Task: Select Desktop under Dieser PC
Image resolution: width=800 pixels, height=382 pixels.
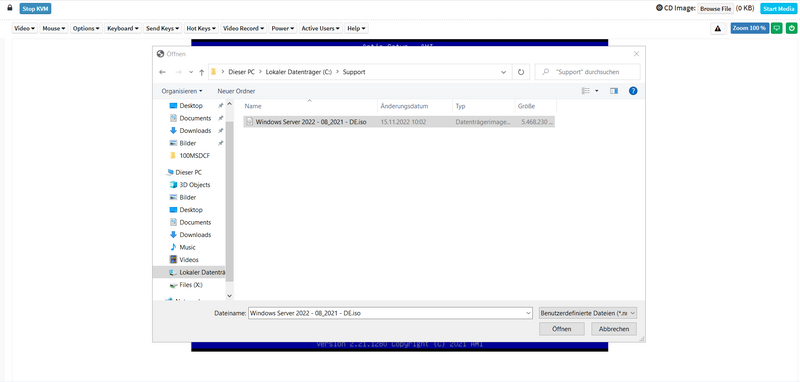Action: [191, 210]
